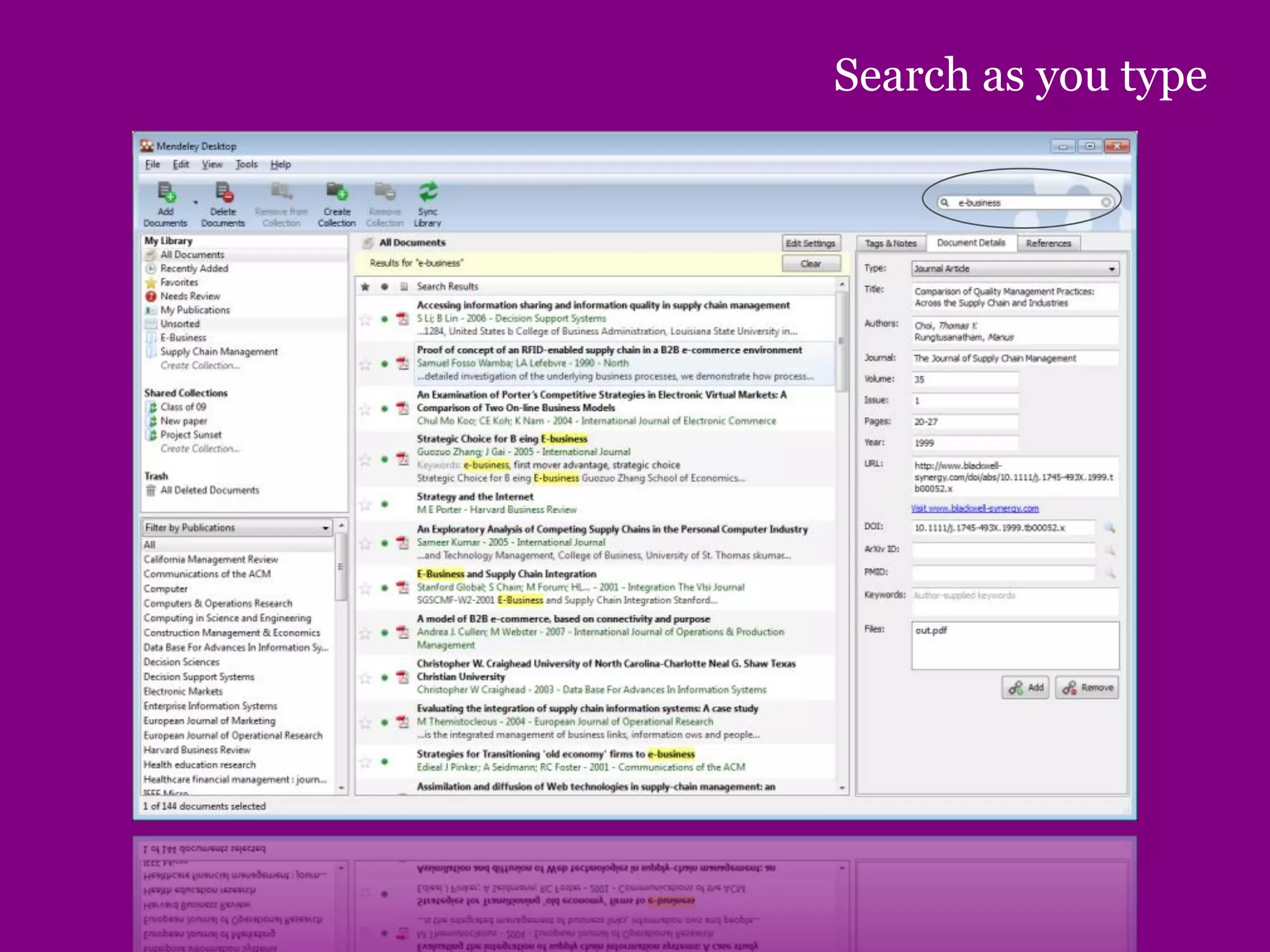Star the Proof of concept RFID document
The width and height of the screenshot is (1270, 952).
(365, 364)
